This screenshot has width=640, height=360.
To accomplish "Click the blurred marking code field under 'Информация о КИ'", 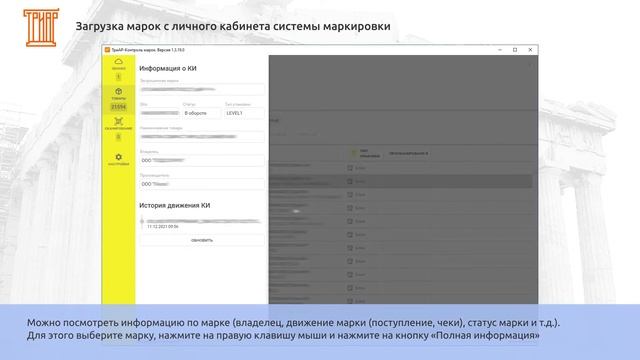I will pyautogui.click(x=202, y=89).
